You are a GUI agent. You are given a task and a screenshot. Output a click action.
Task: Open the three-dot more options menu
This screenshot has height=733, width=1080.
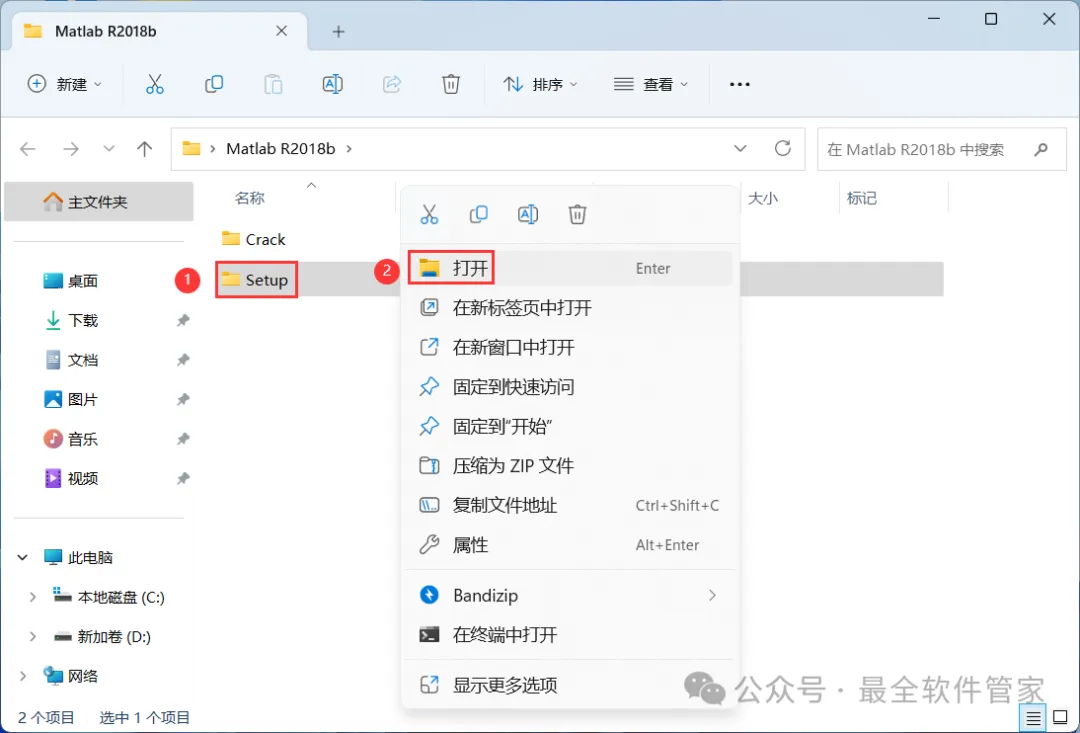click(x=740, y=84)
